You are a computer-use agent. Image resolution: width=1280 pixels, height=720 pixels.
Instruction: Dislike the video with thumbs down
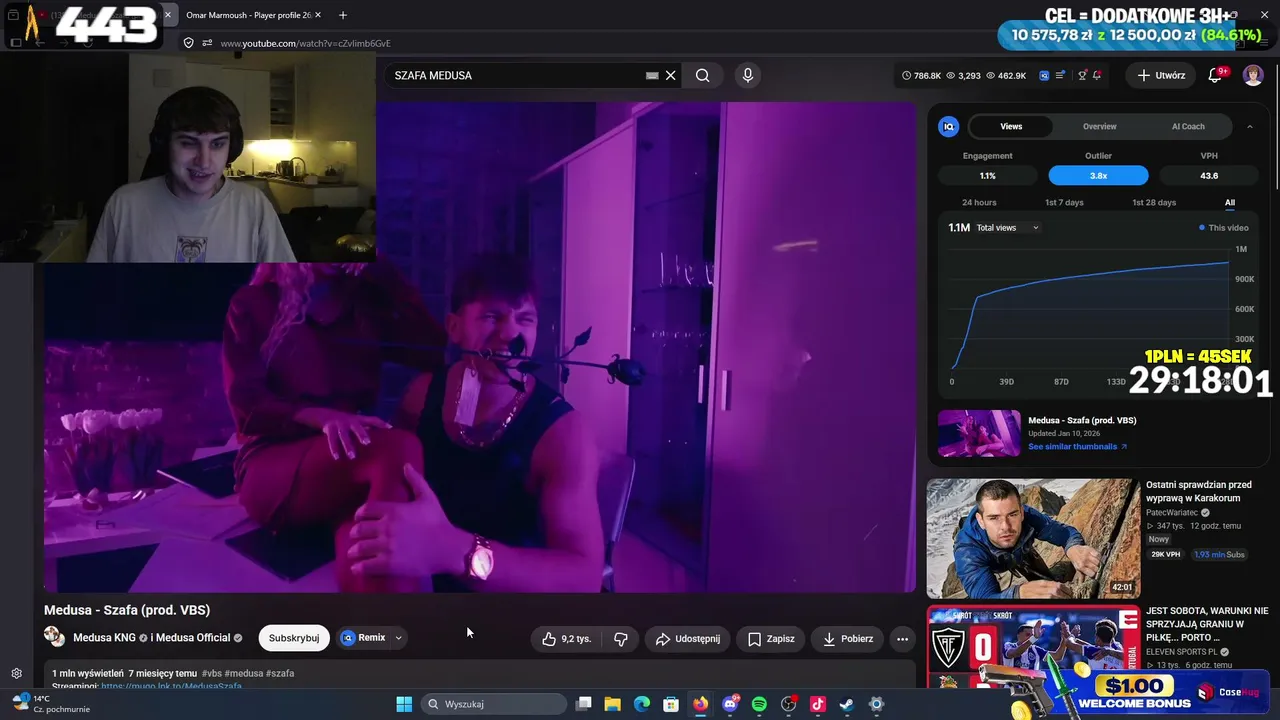(x=621, y=639)
